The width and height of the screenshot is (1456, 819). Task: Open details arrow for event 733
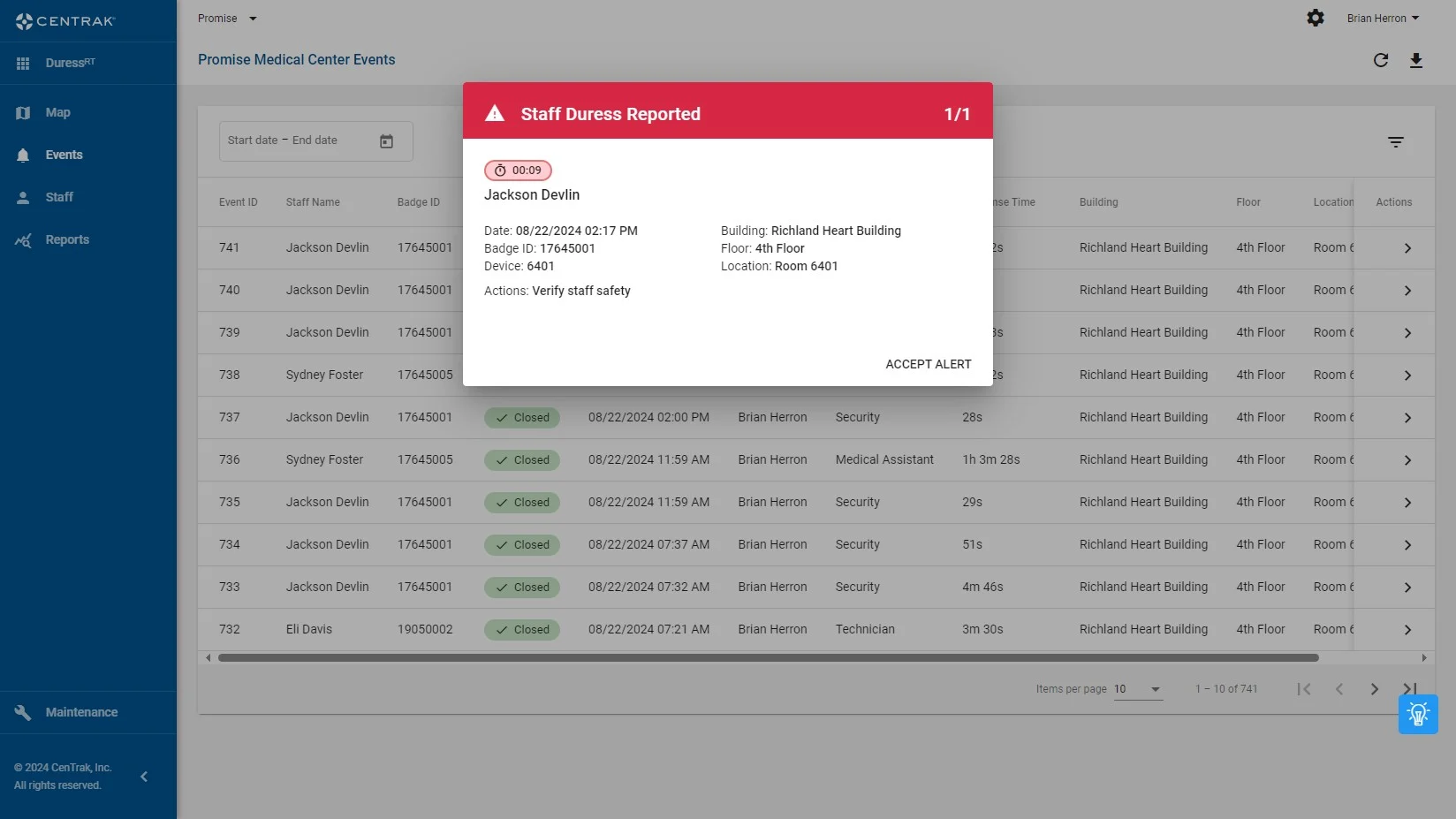coord(1407,588)
